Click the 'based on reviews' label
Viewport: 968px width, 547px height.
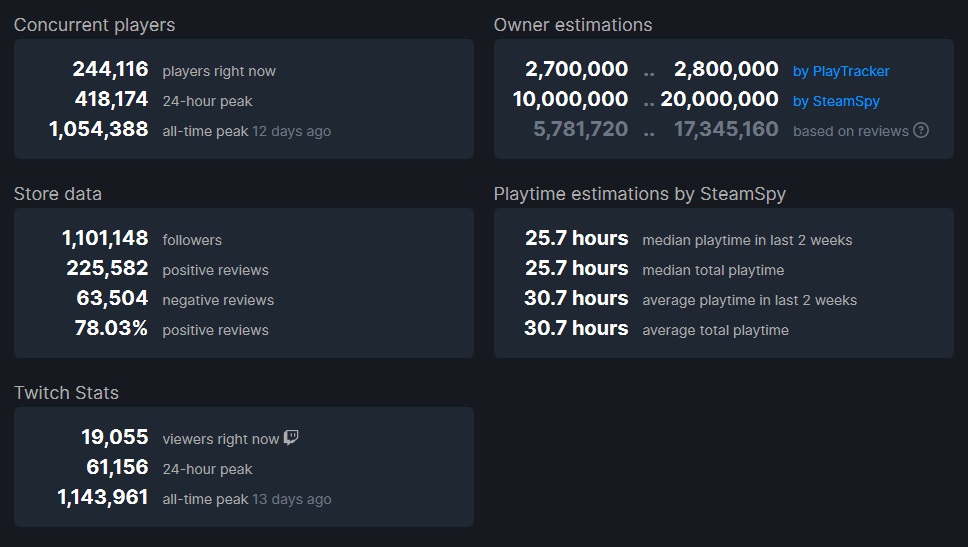pyautogui.click(x=850, y=131)
